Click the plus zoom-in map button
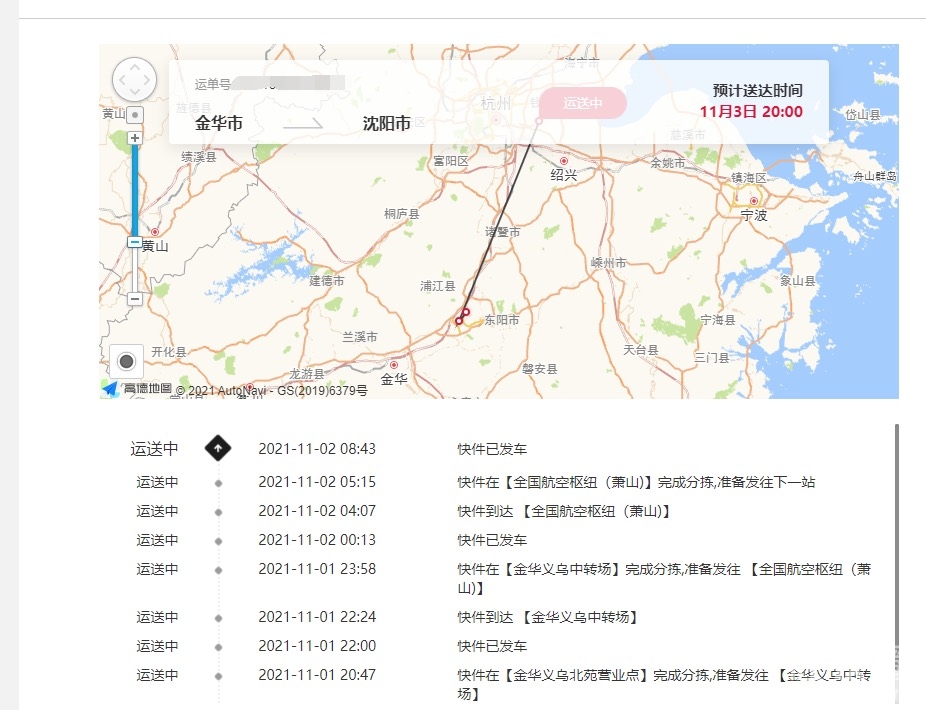 coord(135,138)
